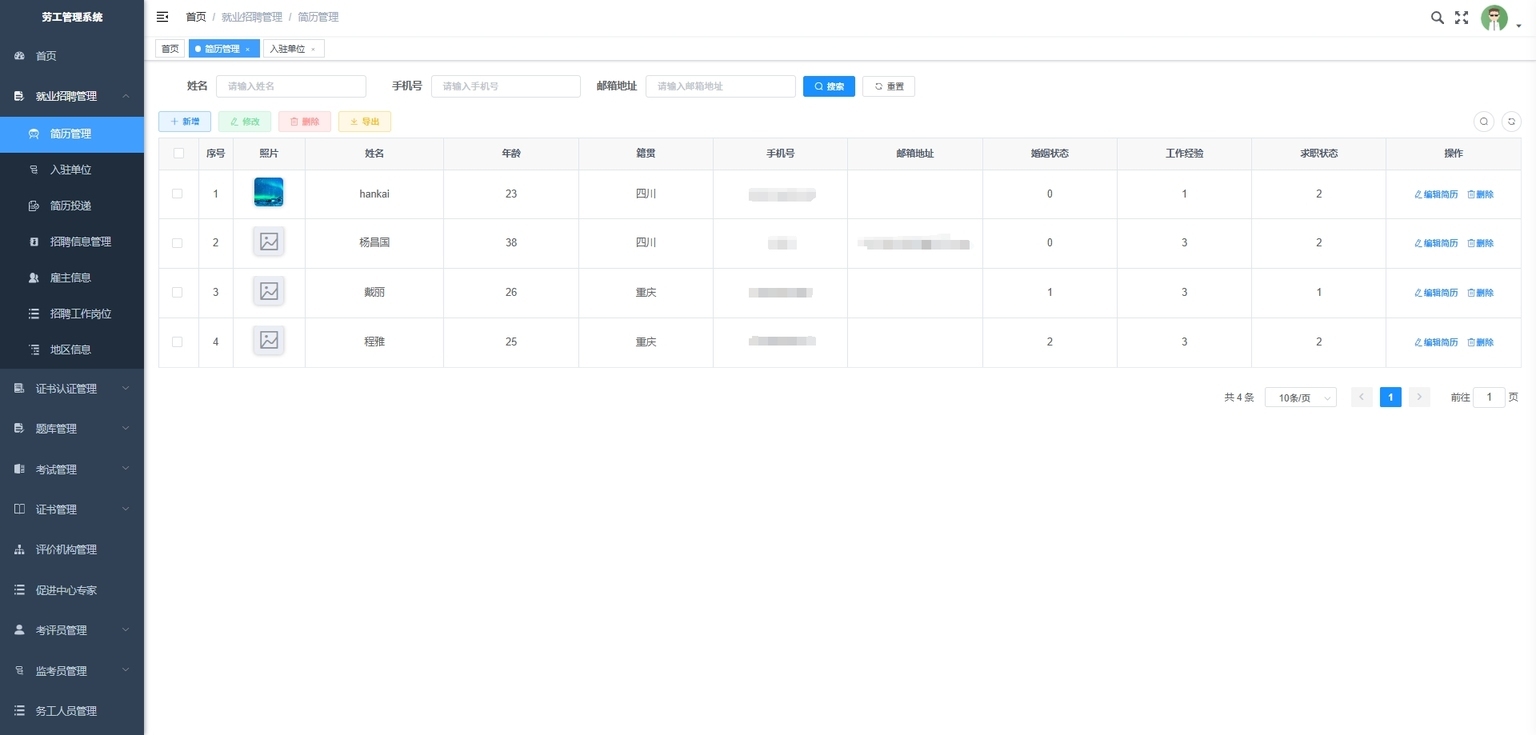Open the header search magnifier icon

point(1437,17)
